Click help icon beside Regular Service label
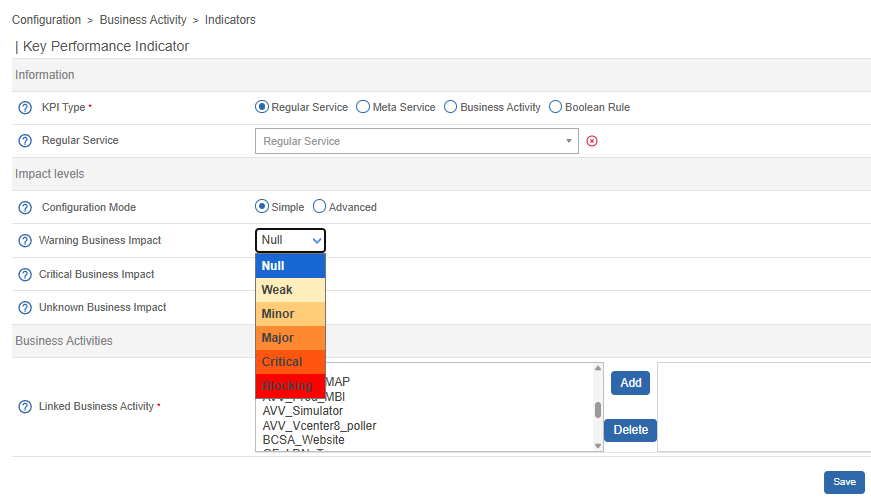Image resolution: width=871 pixels, height=500 pixels. pyautogui.click(x=26, y=141)
